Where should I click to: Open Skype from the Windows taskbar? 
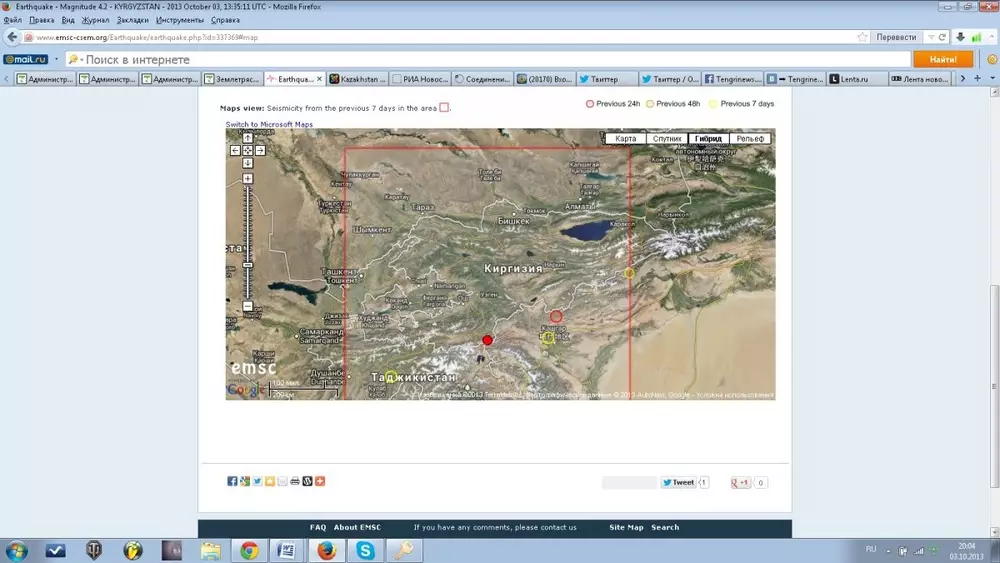pos(366,550)
